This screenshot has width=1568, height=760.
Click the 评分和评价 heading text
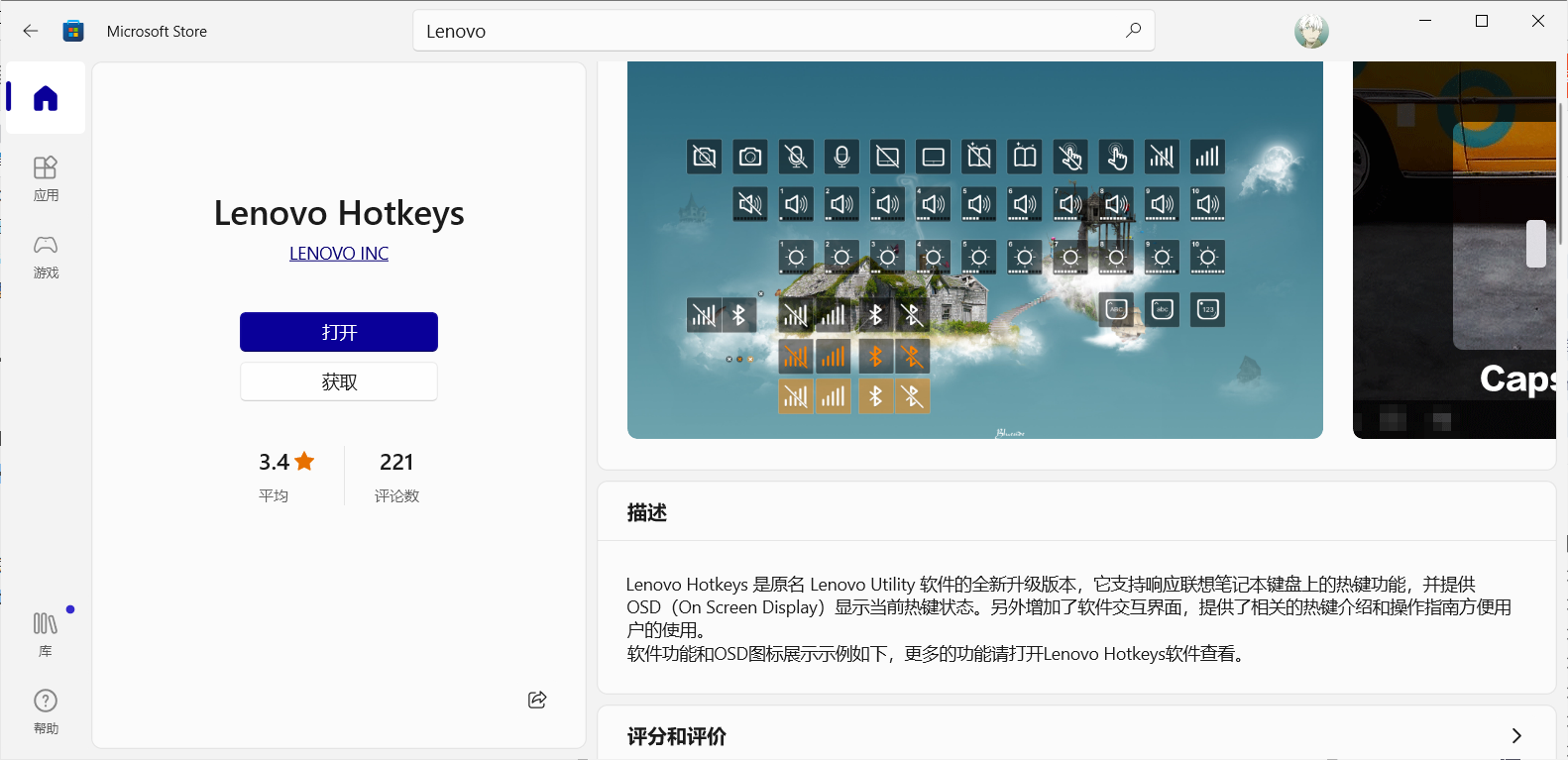coord(677,736)
